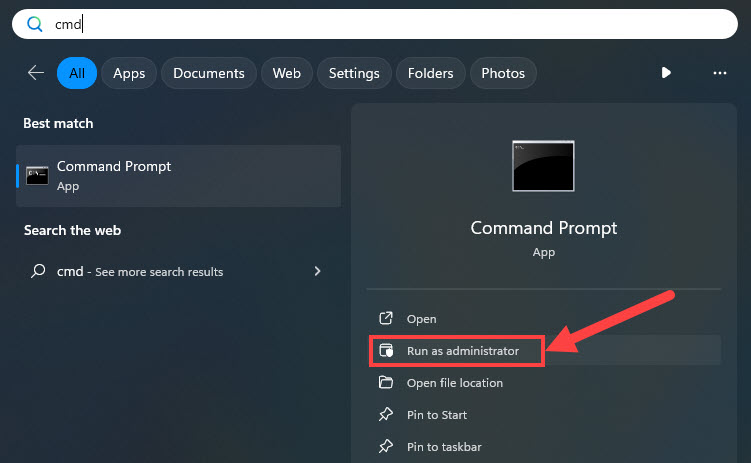
Task: Select the All filter tab
Action: [77, 73]
